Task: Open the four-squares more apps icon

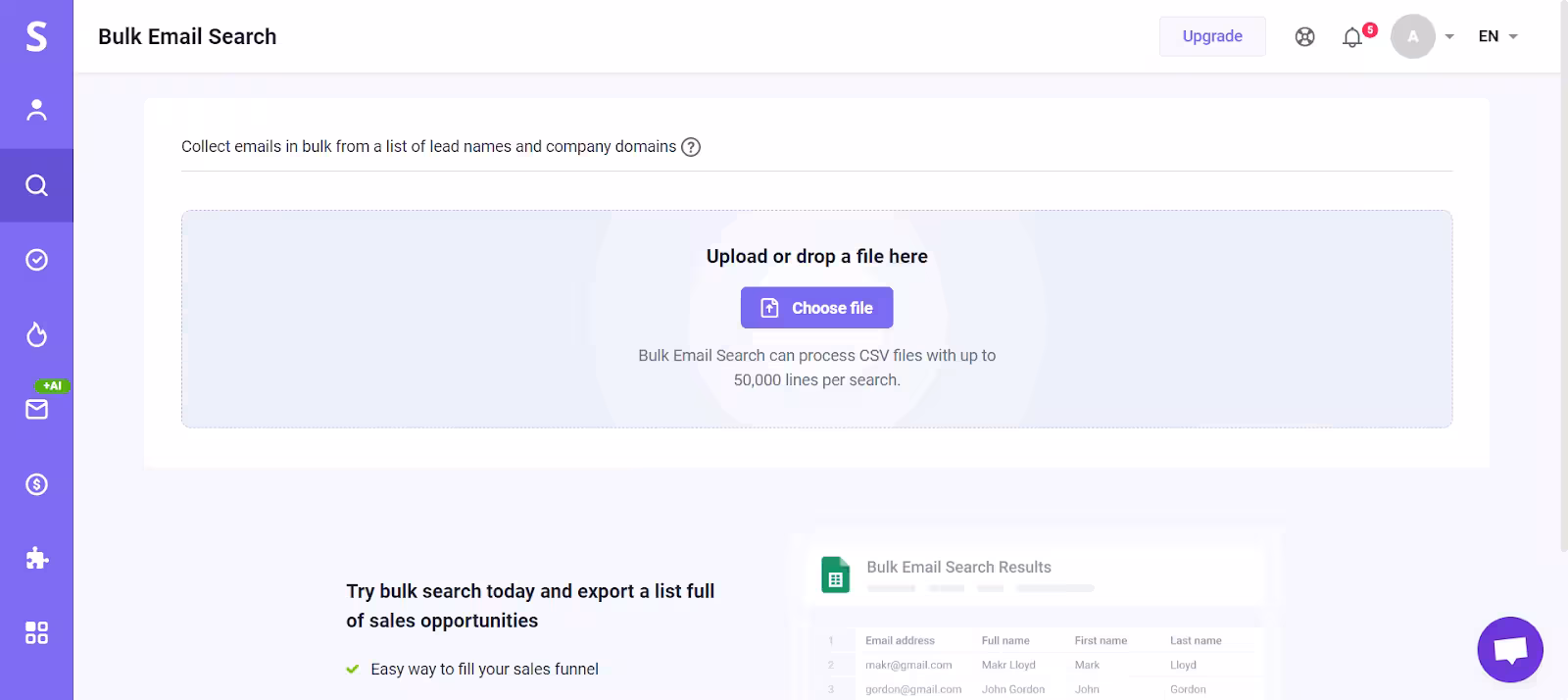Action: [36, 633]
